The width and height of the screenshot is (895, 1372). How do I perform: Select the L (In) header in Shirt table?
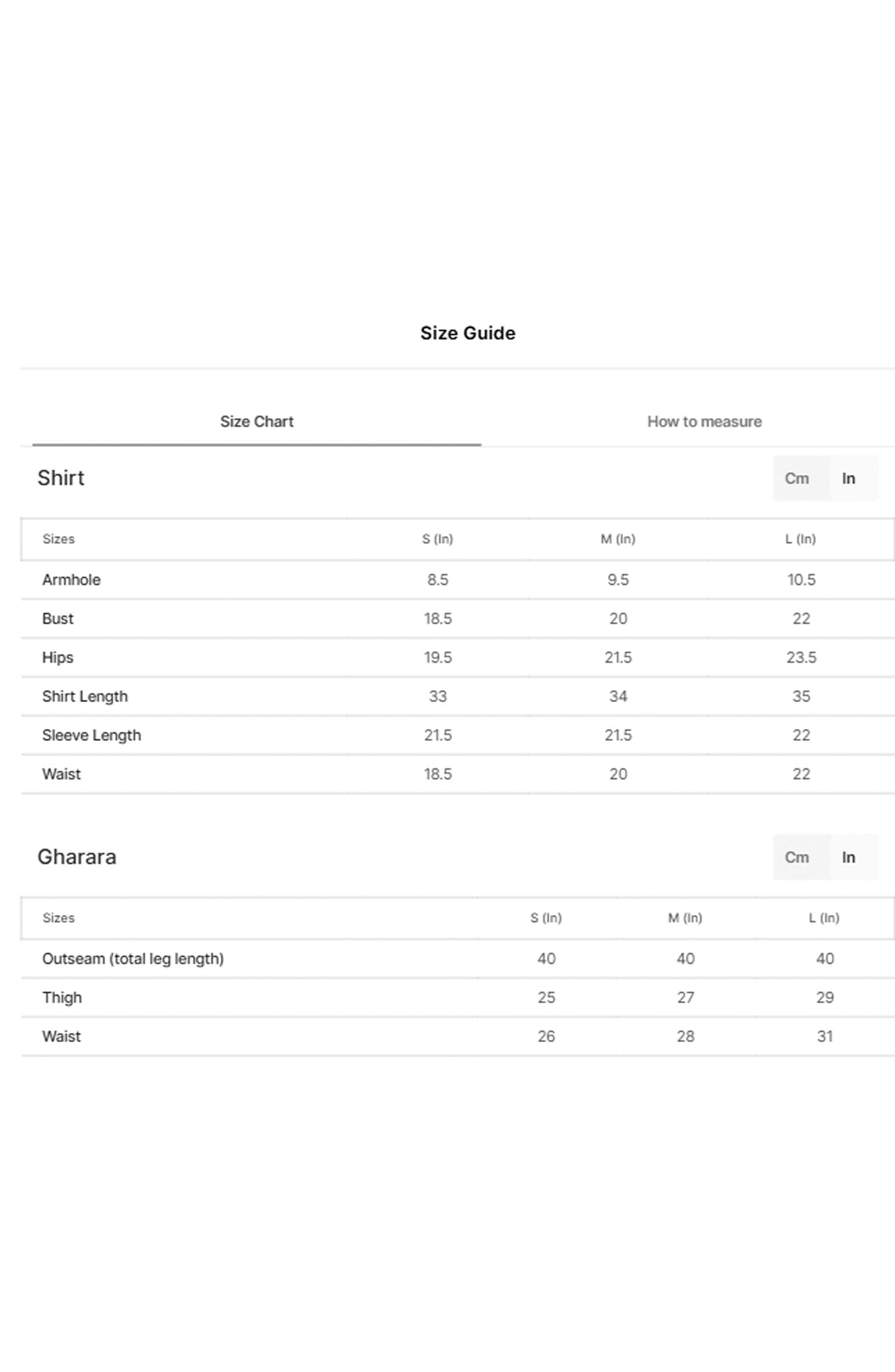point(800,539)
